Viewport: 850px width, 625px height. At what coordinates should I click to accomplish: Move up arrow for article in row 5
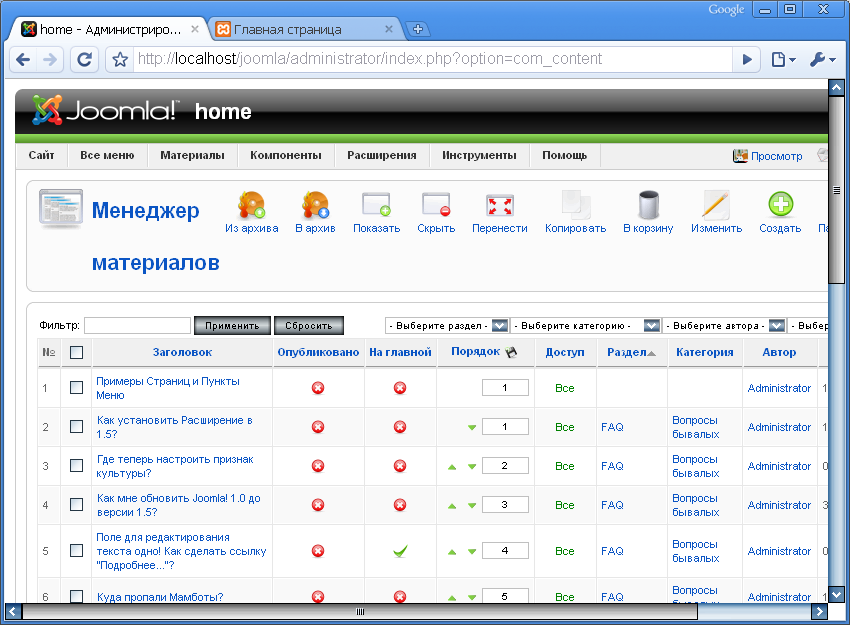pos(452,552)
